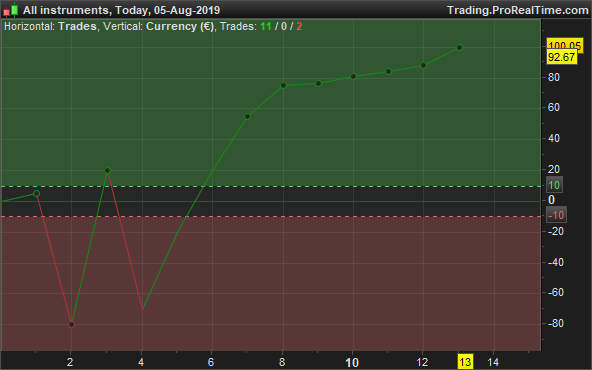Viewport: 592px width, 370px height.
Task: Select the trade 3 data point near 20
Action: 107,171
